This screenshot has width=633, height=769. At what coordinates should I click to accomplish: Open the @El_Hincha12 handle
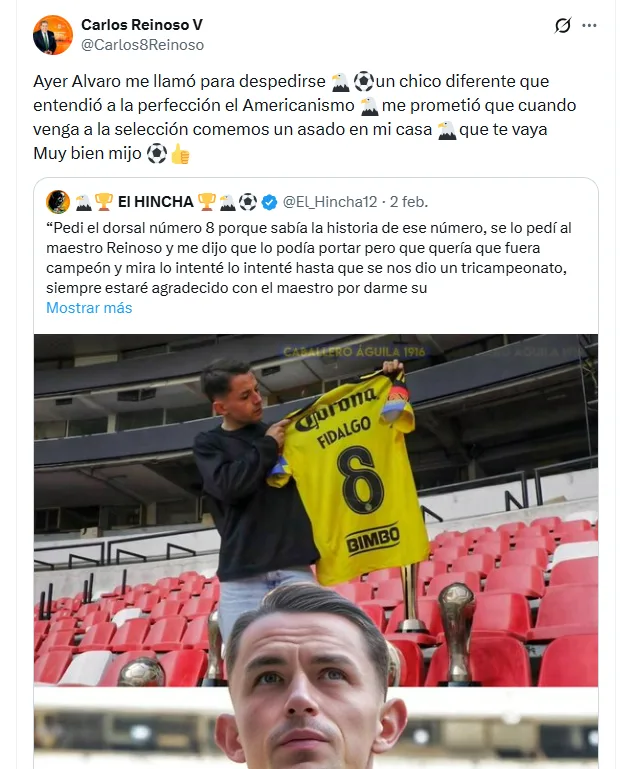[330, 202]
